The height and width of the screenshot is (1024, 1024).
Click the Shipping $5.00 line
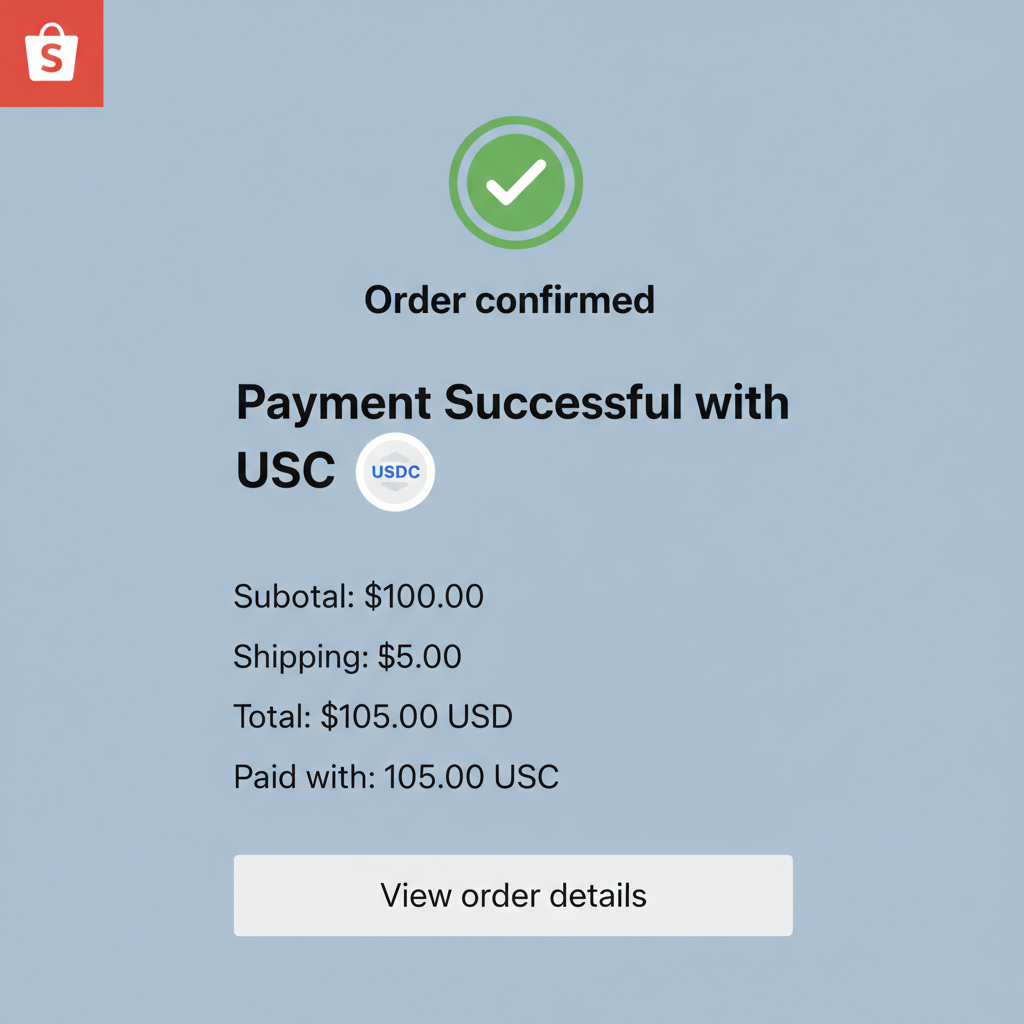pyautogui.click(x=346, y=657)
